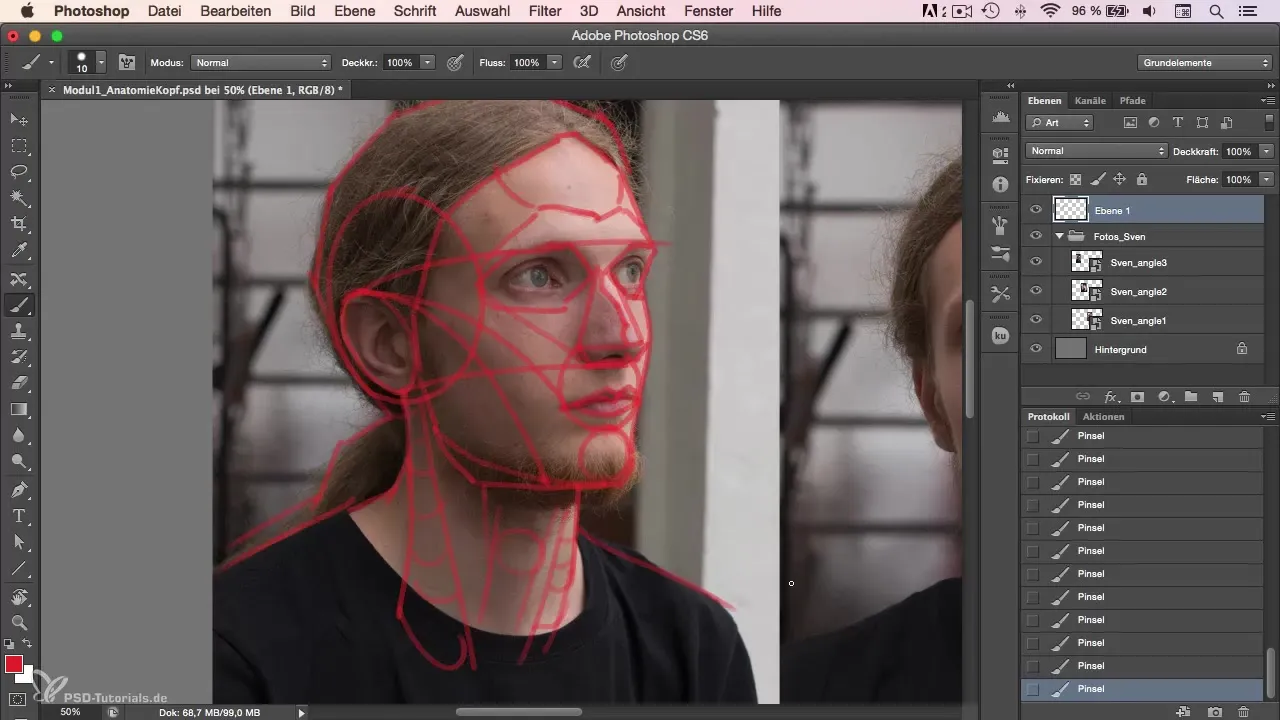Open the Bearbeiten menu

click(235, 11)
